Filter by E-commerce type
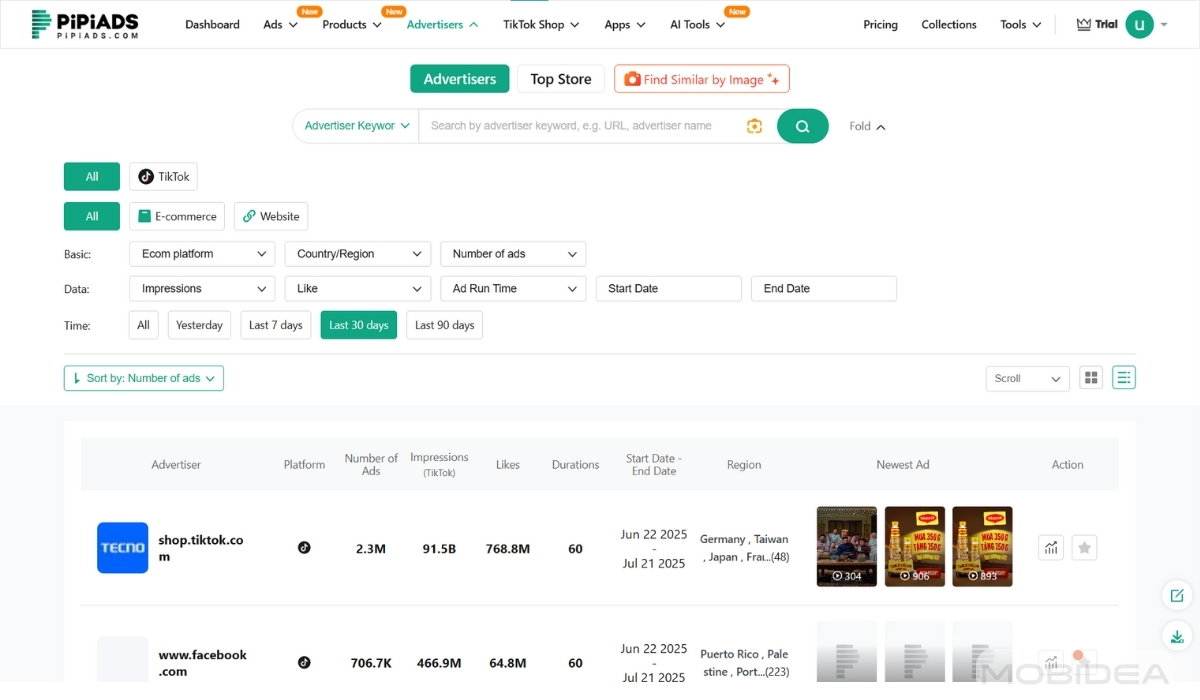Screen dimensions: 1200x700 (177, 216)
